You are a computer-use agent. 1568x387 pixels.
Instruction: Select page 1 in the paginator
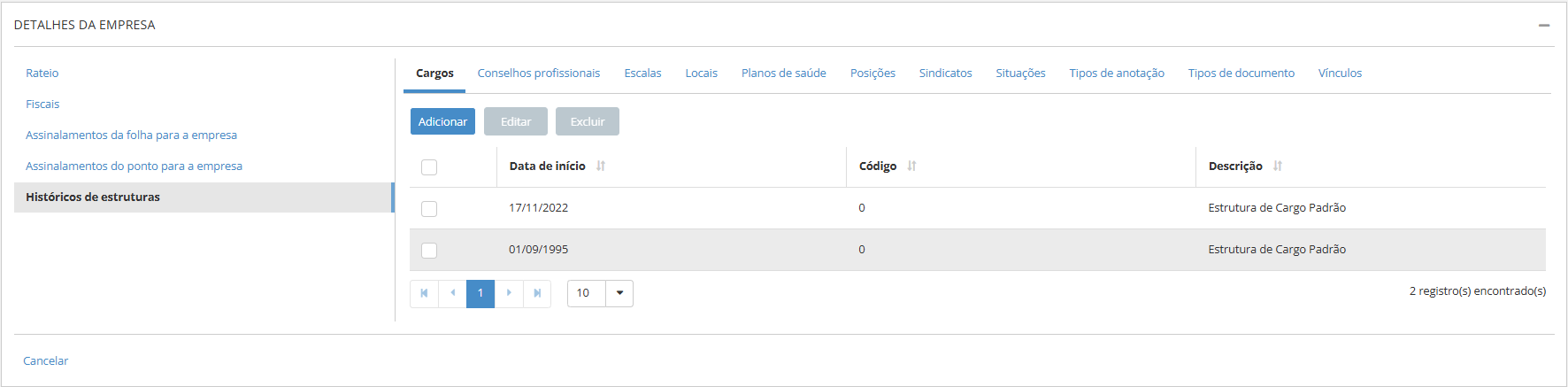[480, 293]
